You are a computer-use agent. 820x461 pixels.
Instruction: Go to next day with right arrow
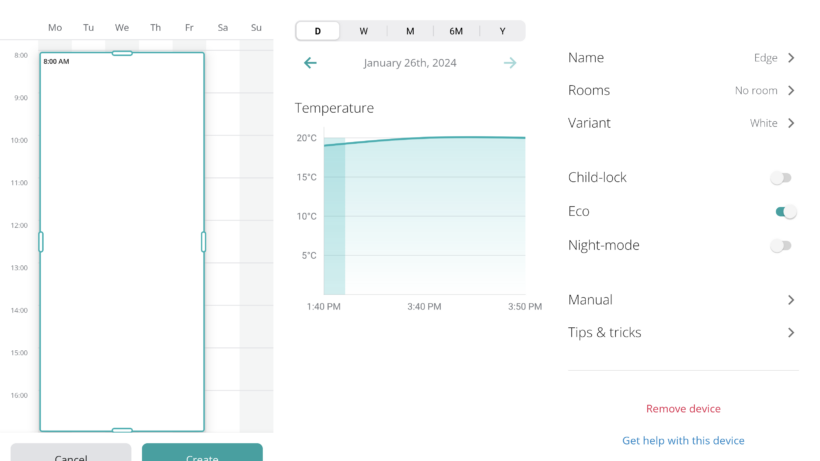point(510,63)
